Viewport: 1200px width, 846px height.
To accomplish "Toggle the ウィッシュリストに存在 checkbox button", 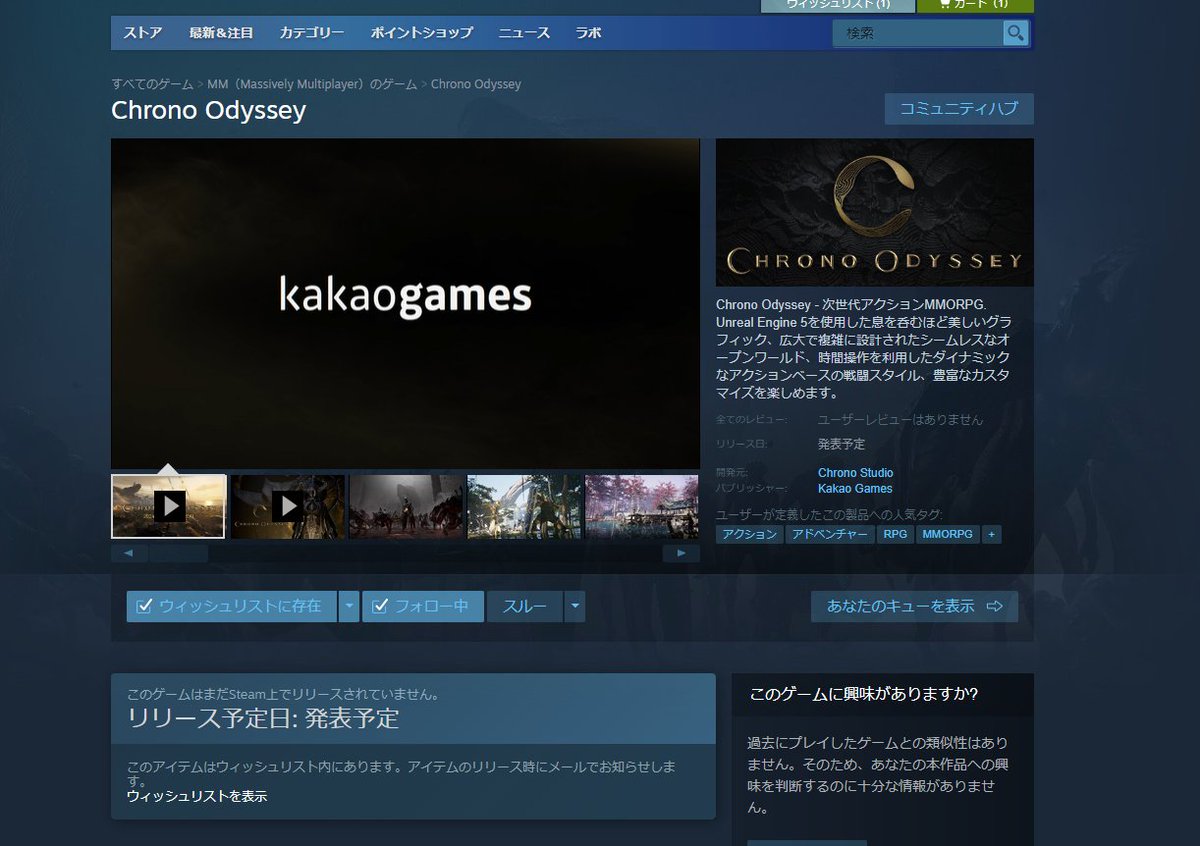I will coord(231,606).
